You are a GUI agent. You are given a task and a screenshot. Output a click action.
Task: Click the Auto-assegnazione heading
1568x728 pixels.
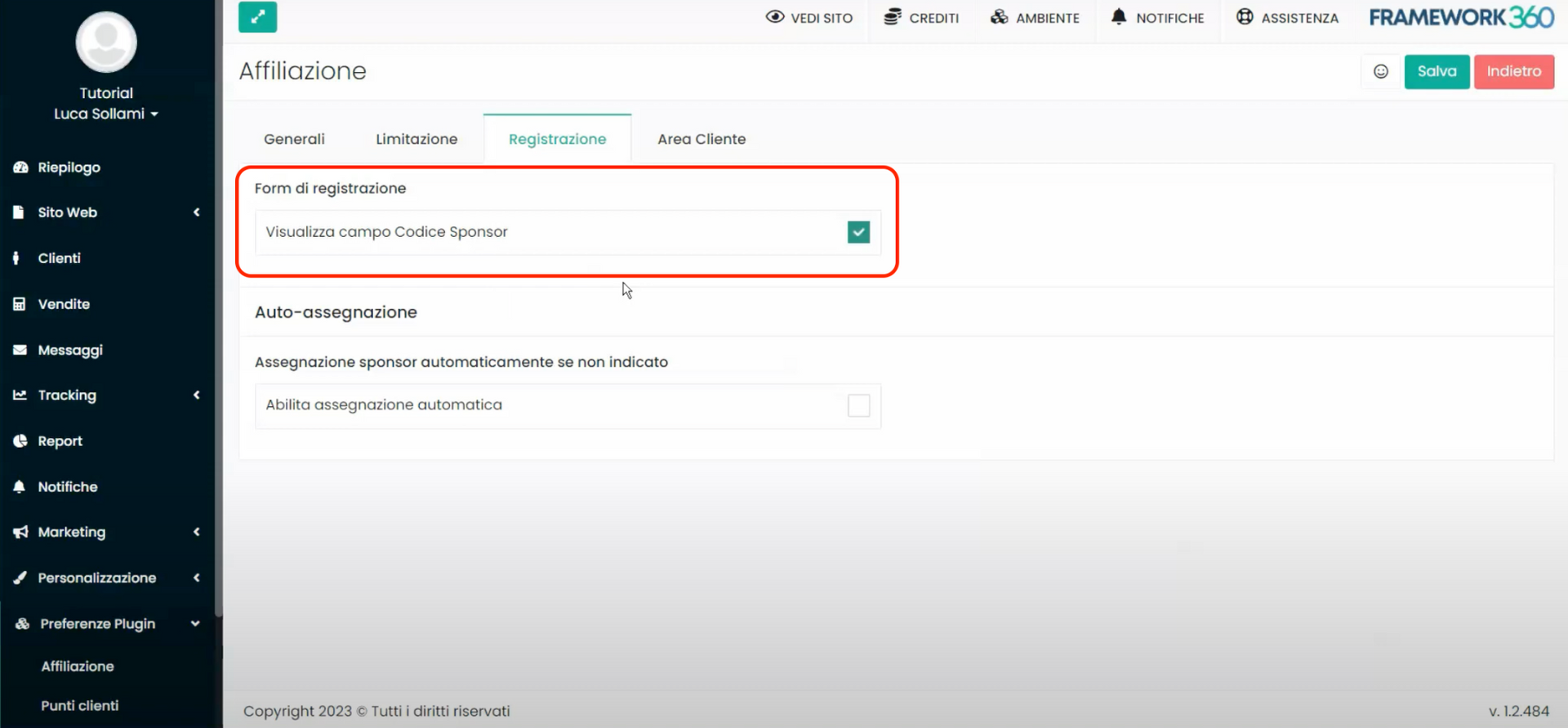pos(336,312)
